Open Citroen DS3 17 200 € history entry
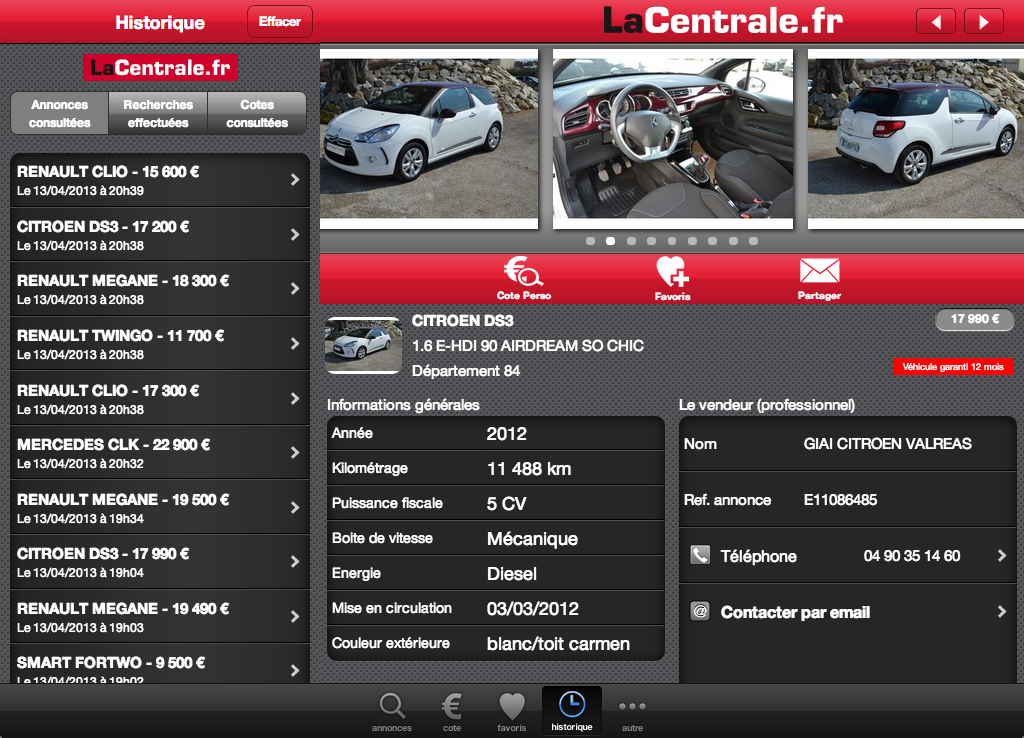 pyautogui.click(x=160, y=235)
